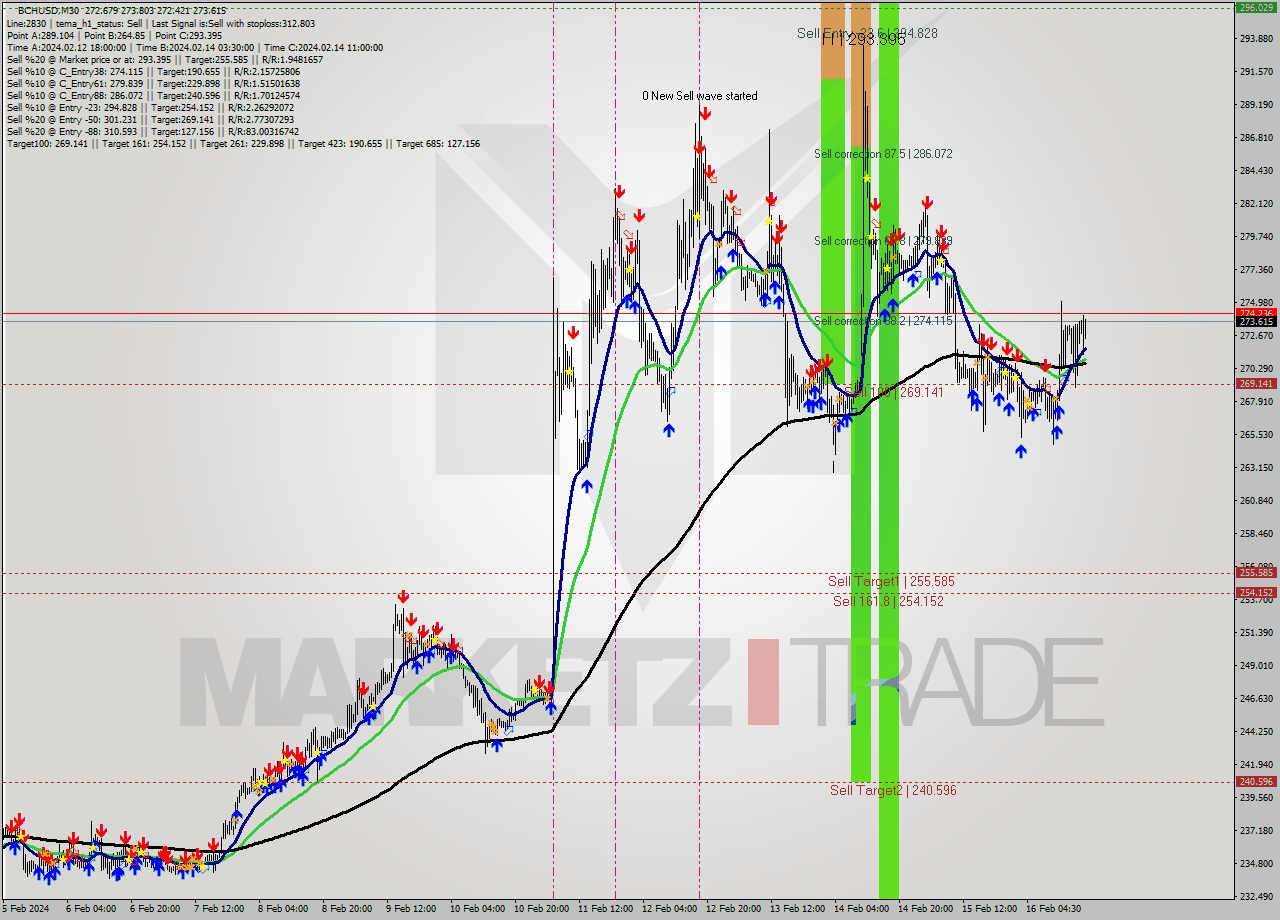Viewport: 1280px width, 920px height.
Task: Click the 'Target100: 269.141' targets summary line
Action: [x=243, y=143]
